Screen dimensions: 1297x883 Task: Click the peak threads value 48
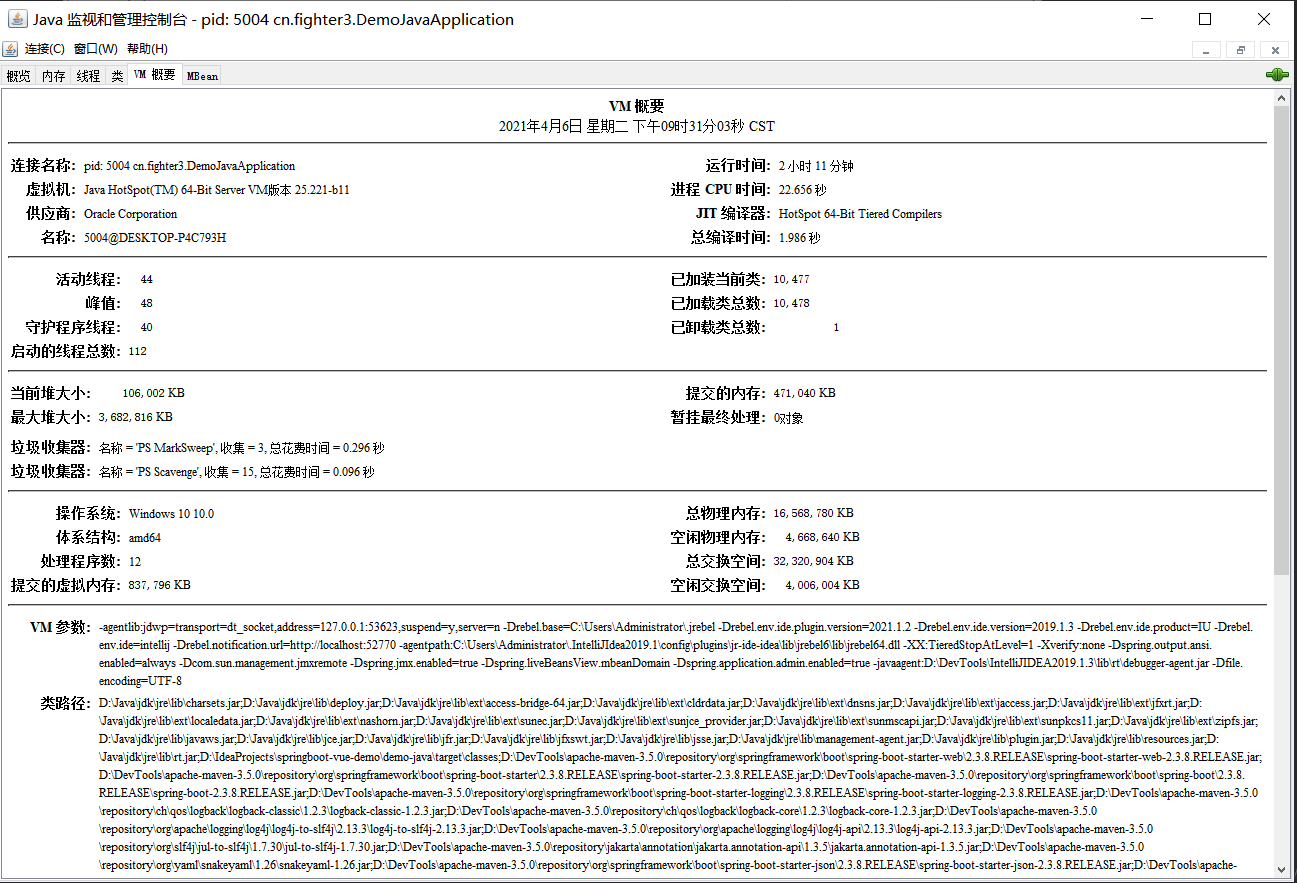coord(147,304)
